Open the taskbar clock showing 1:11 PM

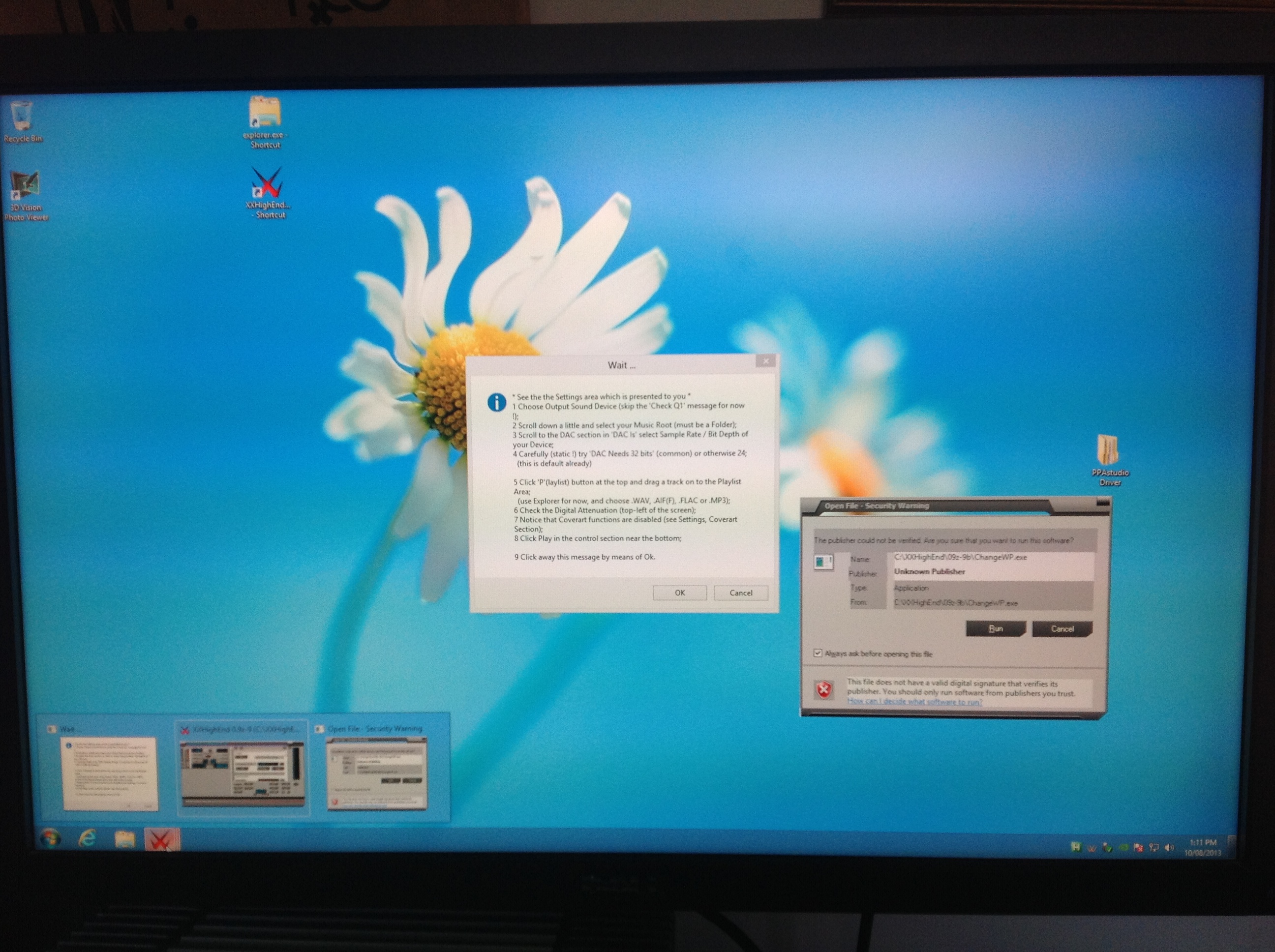1202,847
